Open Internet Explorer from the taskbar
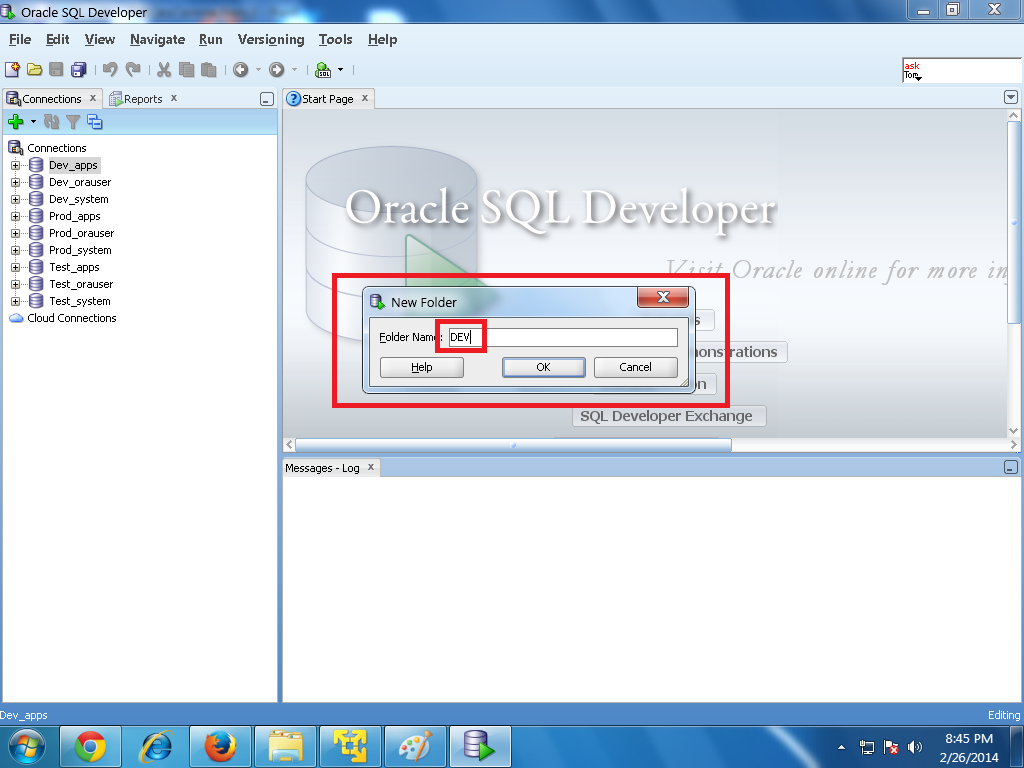Image resolution: width=1024 pixels, height=768 pixels. click(x=155, y=746)
